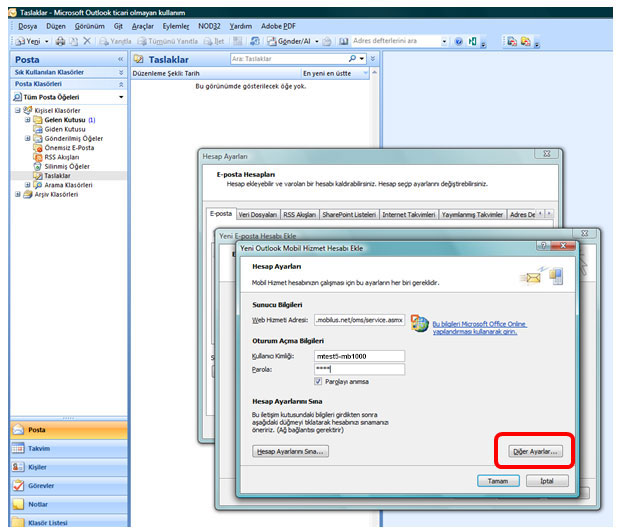Click the categorize grid icon in toolbar

tap(238, 41)
